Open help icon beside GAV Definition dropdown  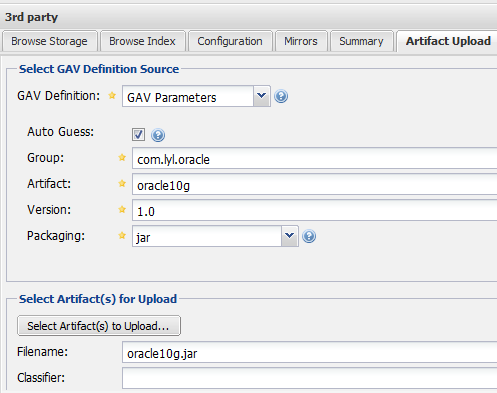click(x=281, y=96)
